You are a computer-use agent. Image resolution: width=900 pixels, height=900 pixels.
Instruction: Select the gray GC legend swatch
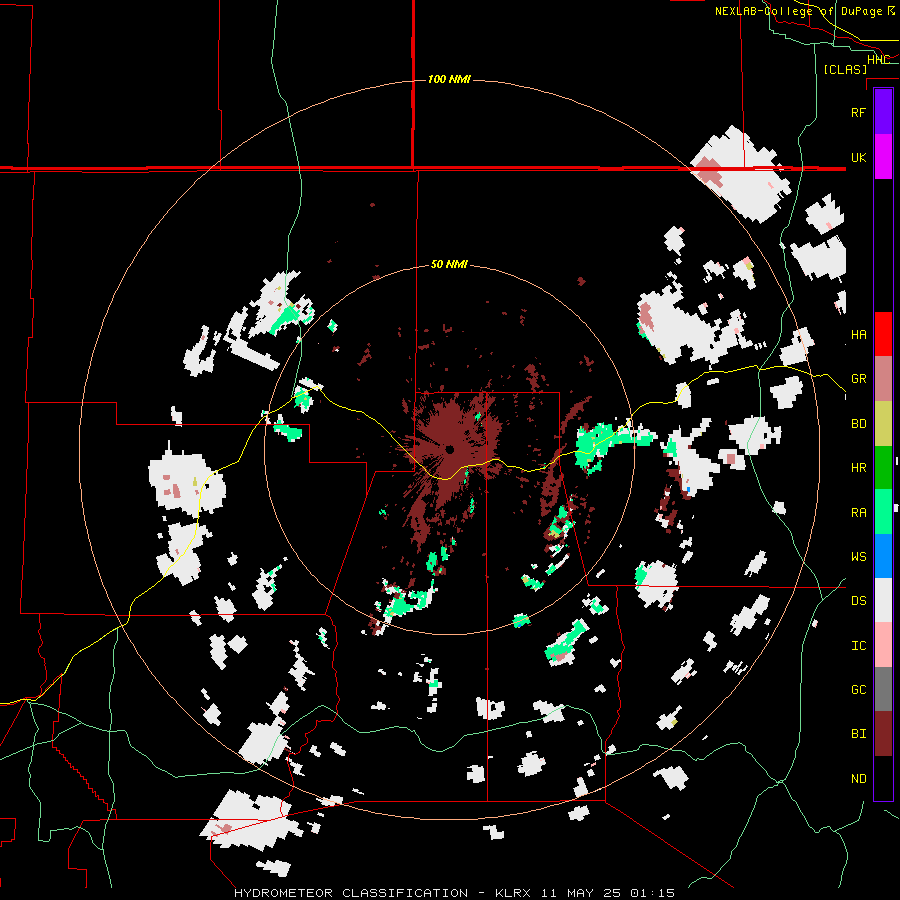click(x=883, y=689)
